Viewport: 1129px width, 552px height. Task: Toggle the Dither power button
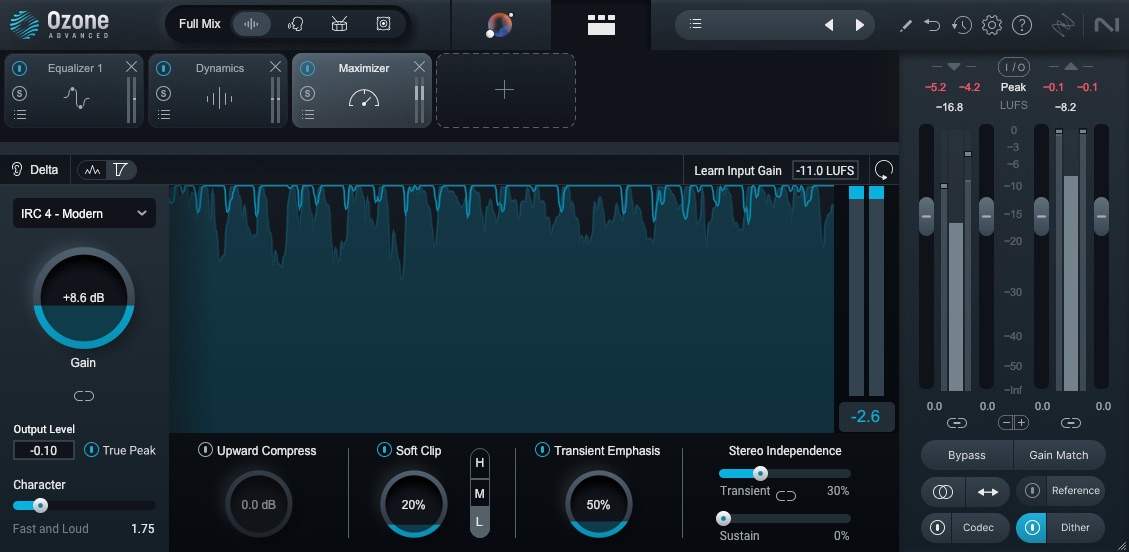[1032, 528]
